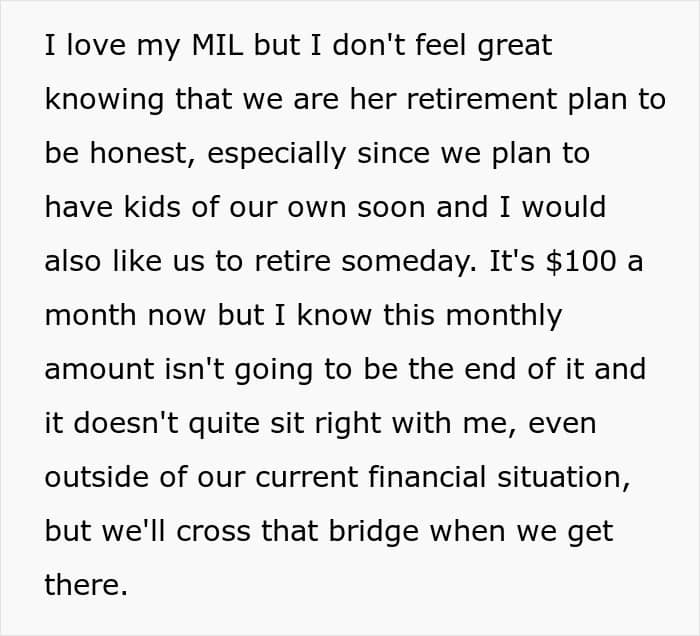Click the word "someday." in the text
This screenshot has height=636, width=700.
(409, 261)
